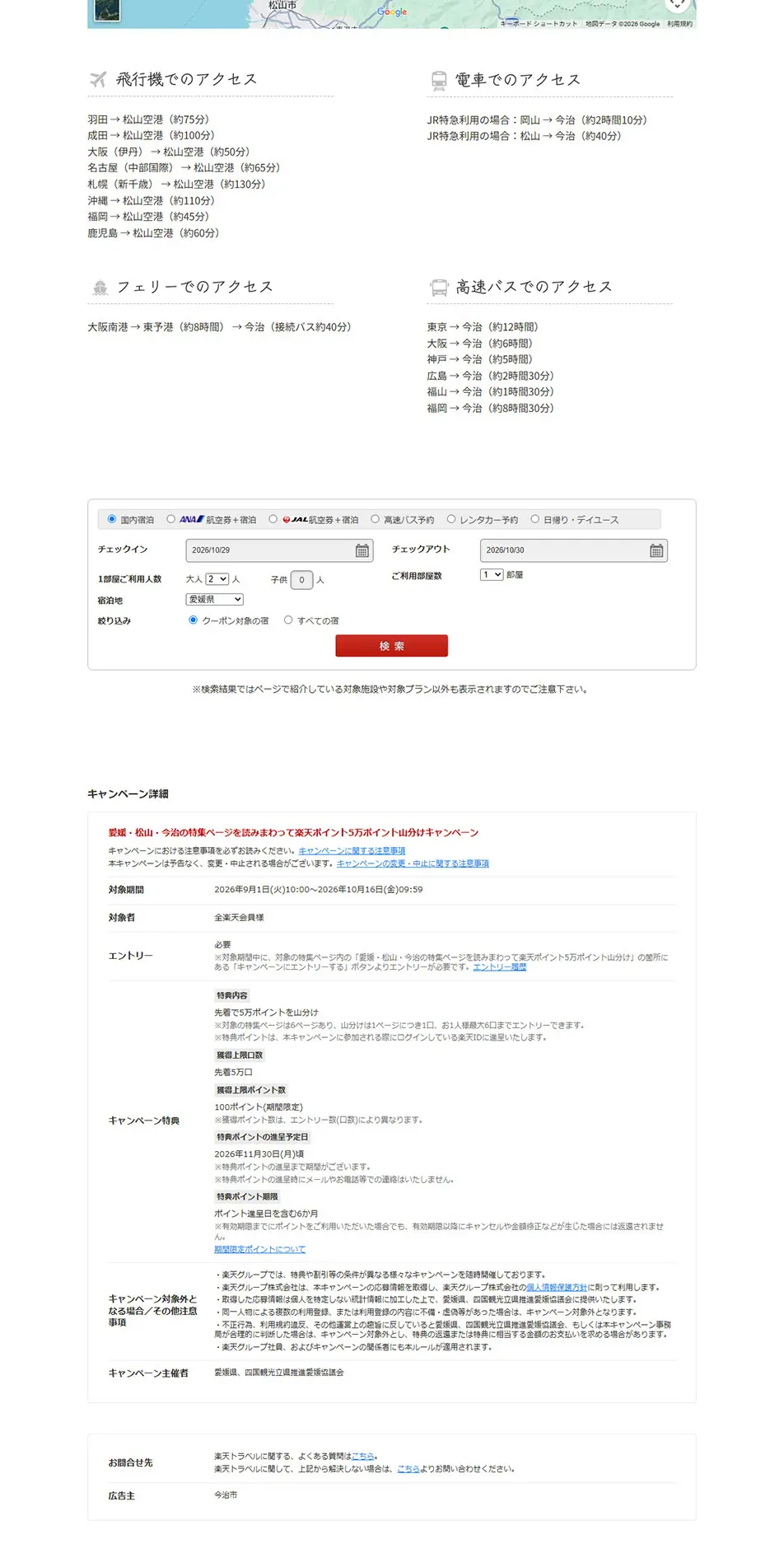Click the airplane icon beside 飛行機でのアクセス

coord(99,79)
